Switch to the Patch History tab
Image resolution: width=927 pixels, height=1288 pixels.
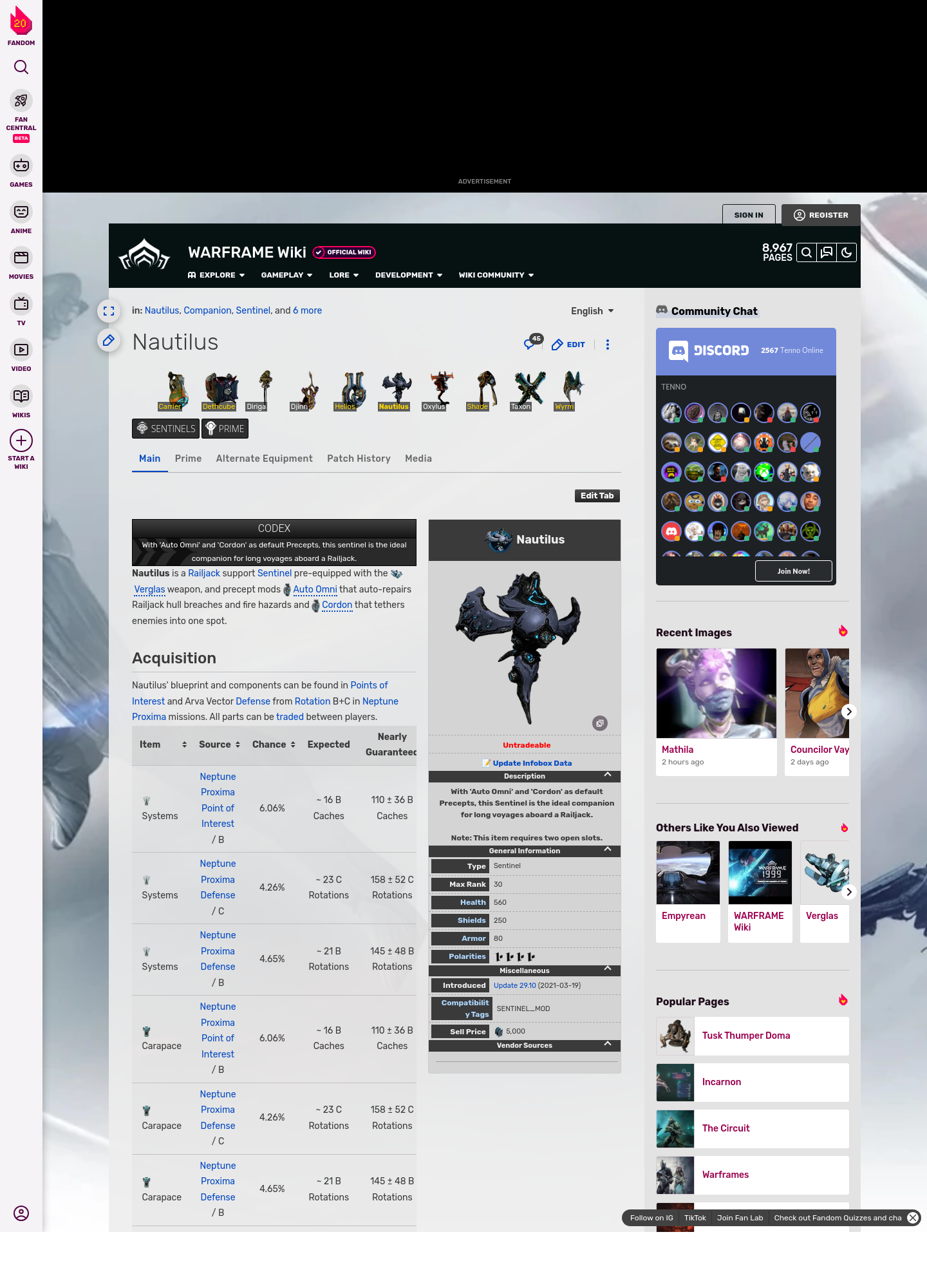click(x=359, y=459)
